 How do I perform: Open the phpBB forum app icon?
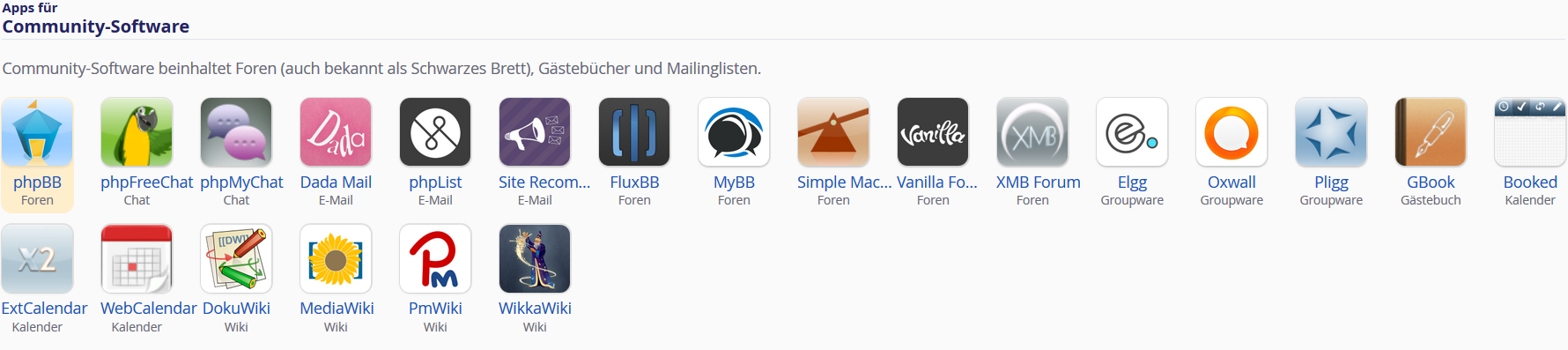[x=37, y=132]
